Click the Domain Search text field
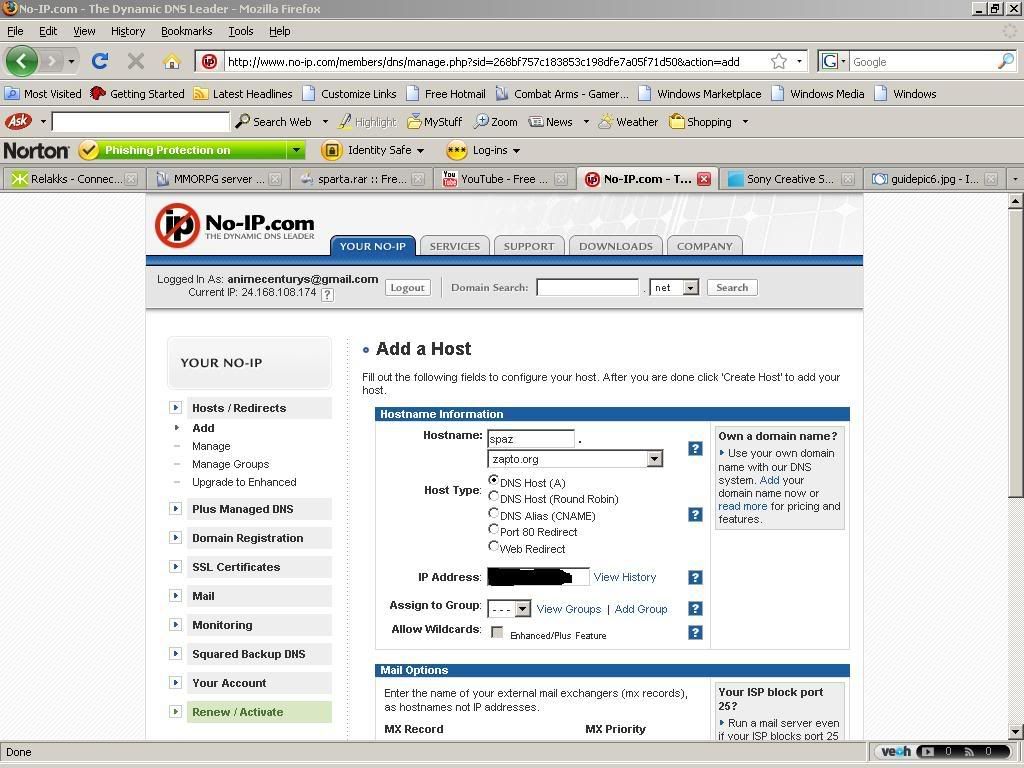This screenshot has height=768, width=1024. click(x=587, y=287)
